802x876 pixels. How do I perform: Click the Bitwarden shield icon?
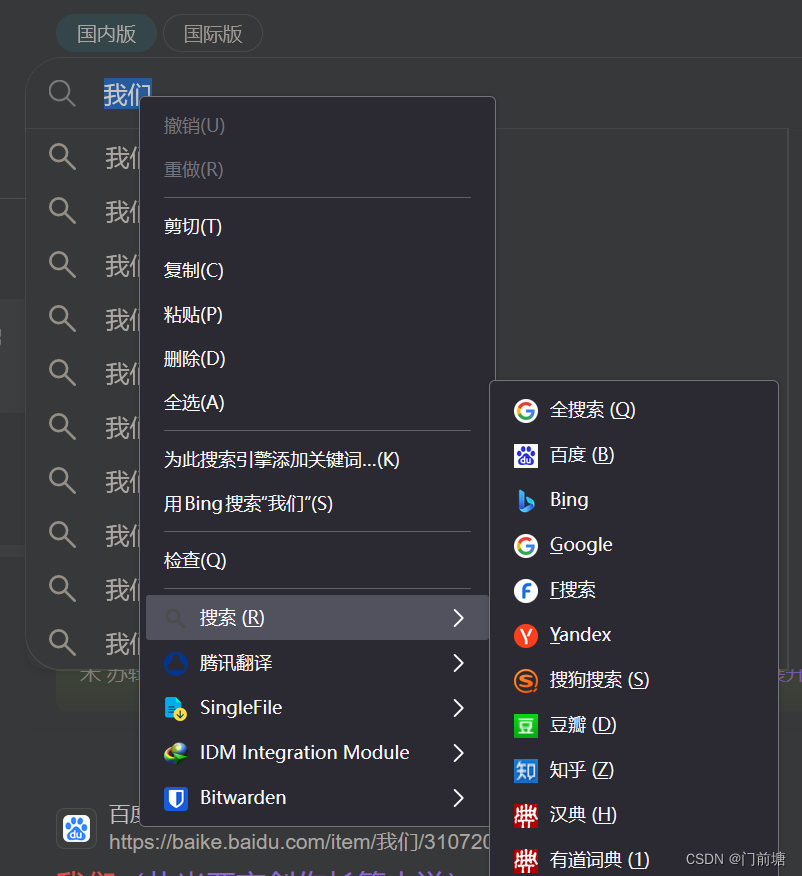click(x=176, y=798)
